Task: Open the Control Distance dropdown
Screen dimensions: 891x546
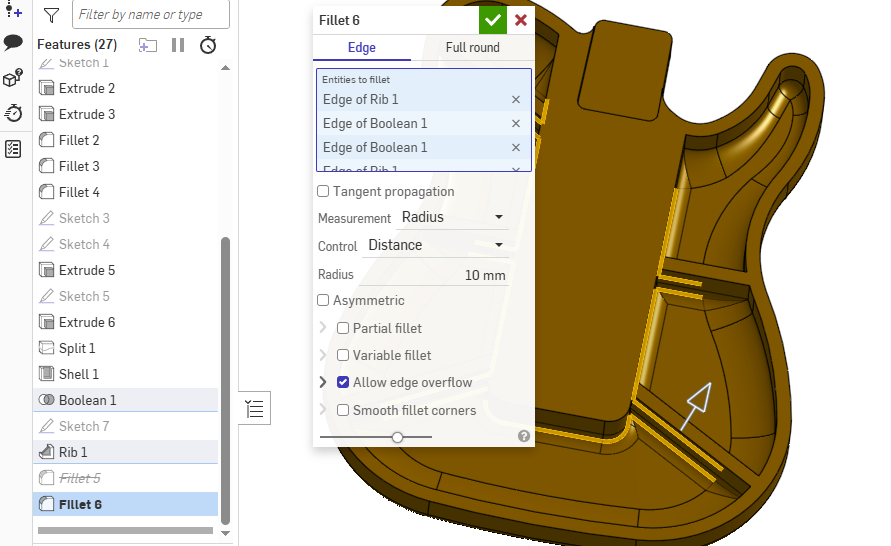Action: click(435, 245)
